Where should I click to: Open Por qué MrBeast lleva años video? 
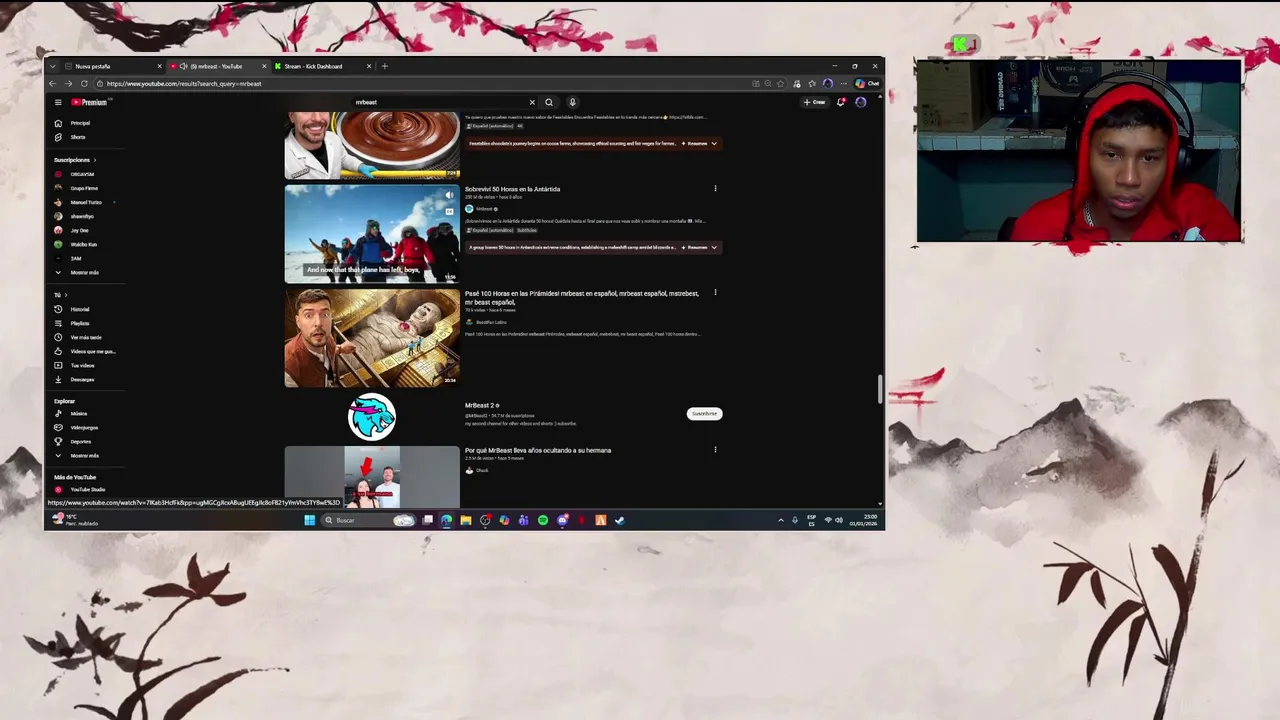pos(538,450)
